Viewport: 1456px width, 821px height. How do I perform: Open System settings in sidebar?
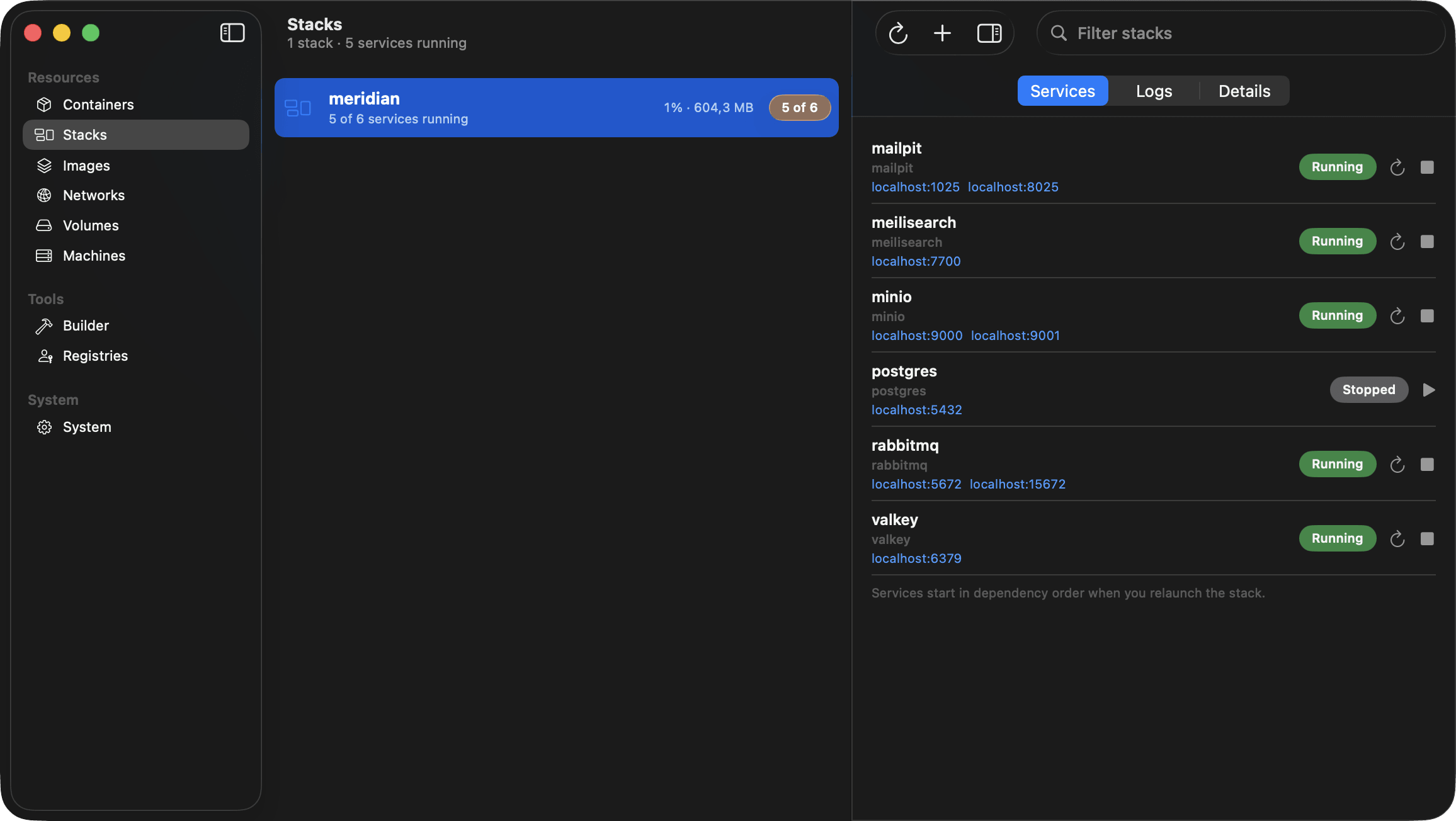[x=136, y=427]
